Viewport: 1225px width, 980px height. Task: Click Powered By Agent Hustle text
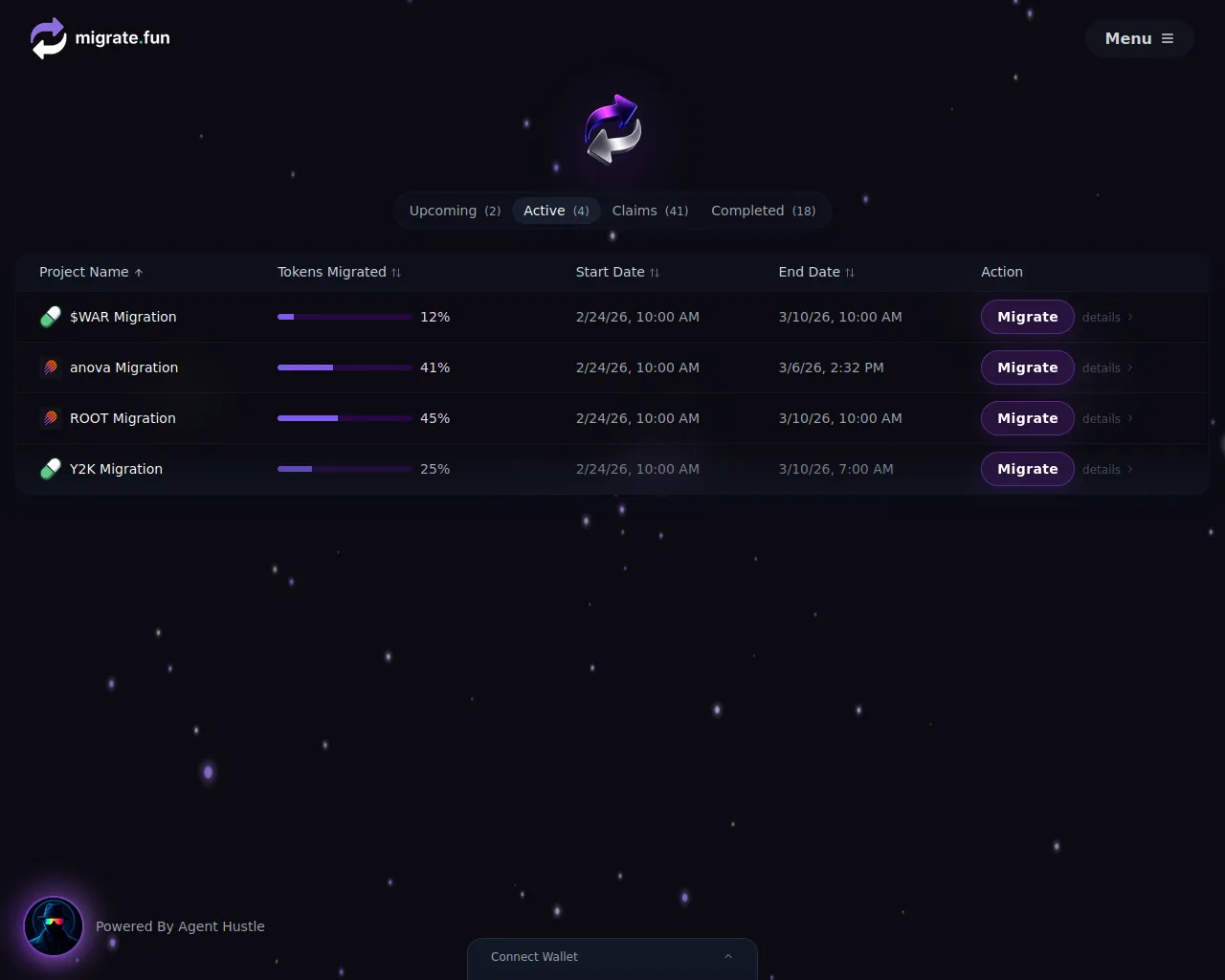[x=180, y=926]
